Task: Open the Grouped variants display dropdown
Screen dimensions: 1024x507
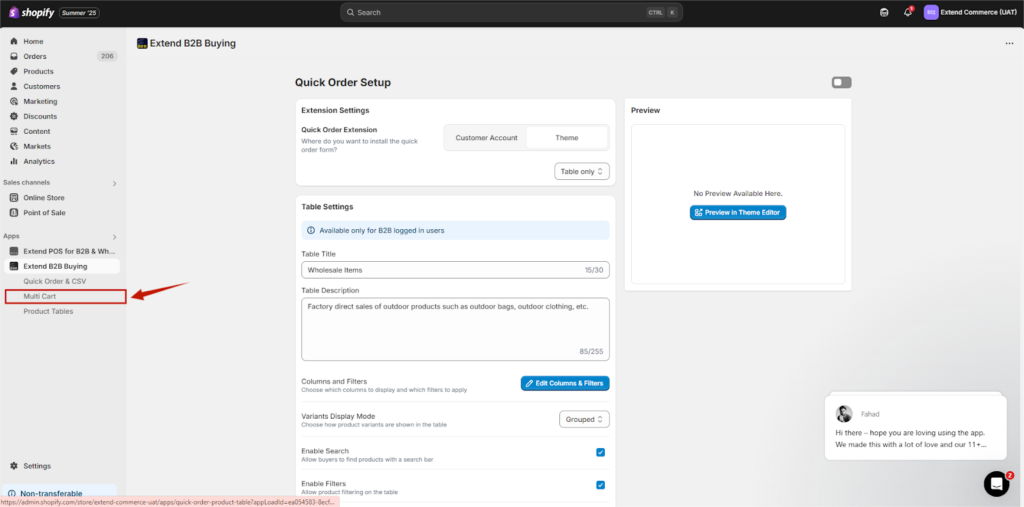Action: (584, 419)
